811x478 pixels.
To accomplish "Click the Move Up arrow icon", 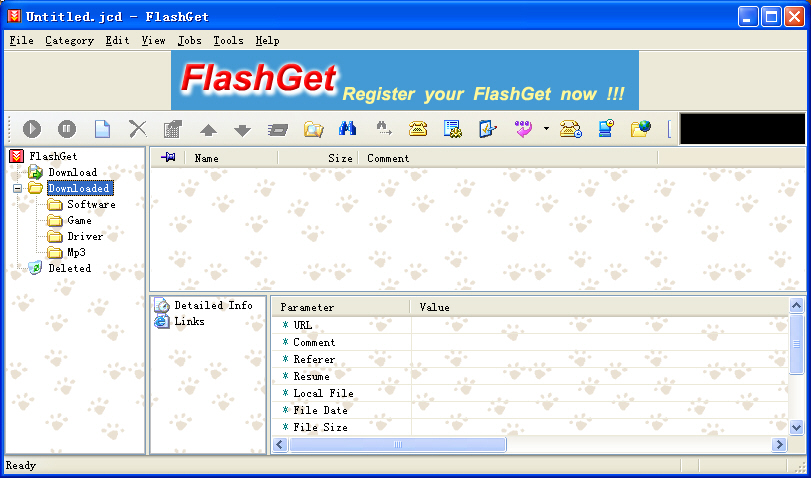I will [208, 129].
